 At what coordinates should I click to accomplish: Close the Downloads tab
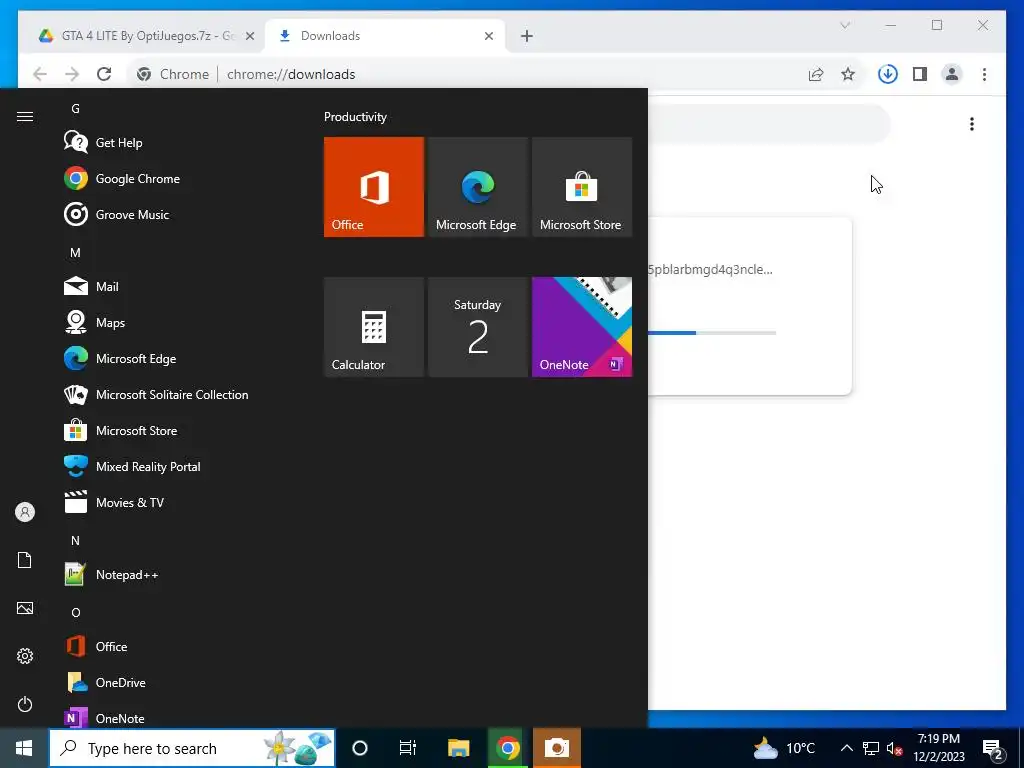(x=488, y=36)
